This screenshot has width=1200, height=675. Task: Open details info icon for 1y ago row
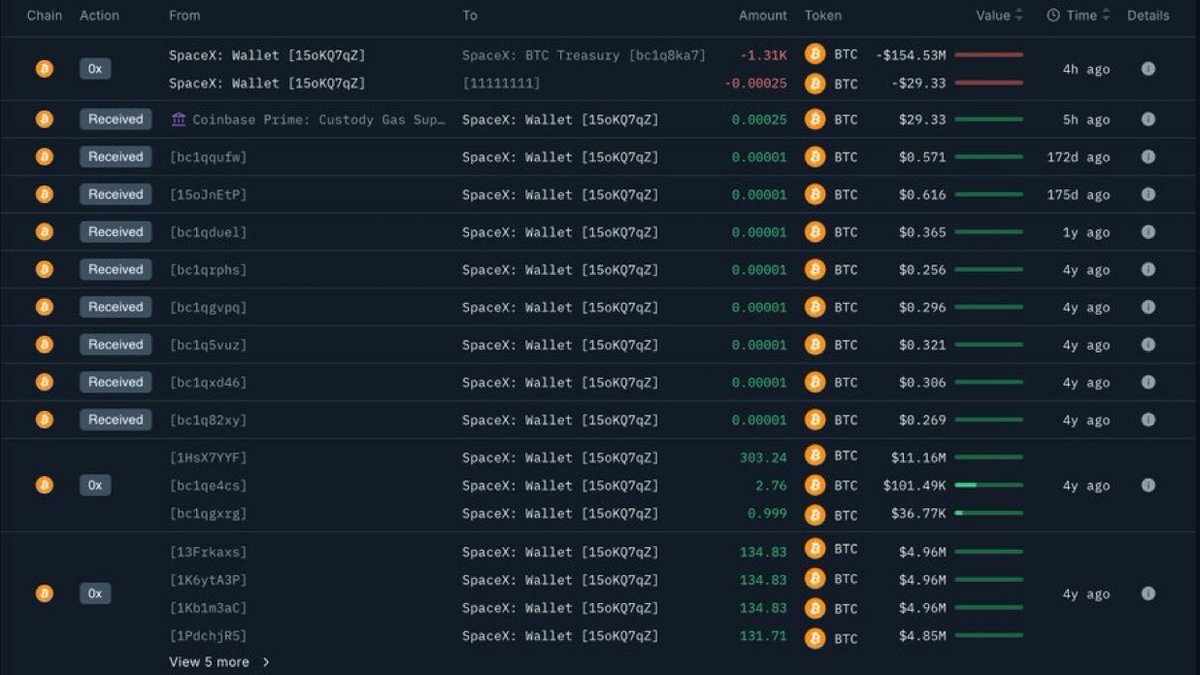point(1148,232)
